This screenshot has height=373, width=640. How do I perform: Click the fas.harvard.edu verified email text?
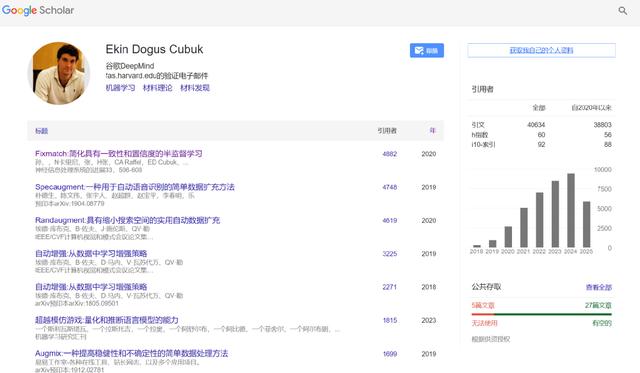157,75
